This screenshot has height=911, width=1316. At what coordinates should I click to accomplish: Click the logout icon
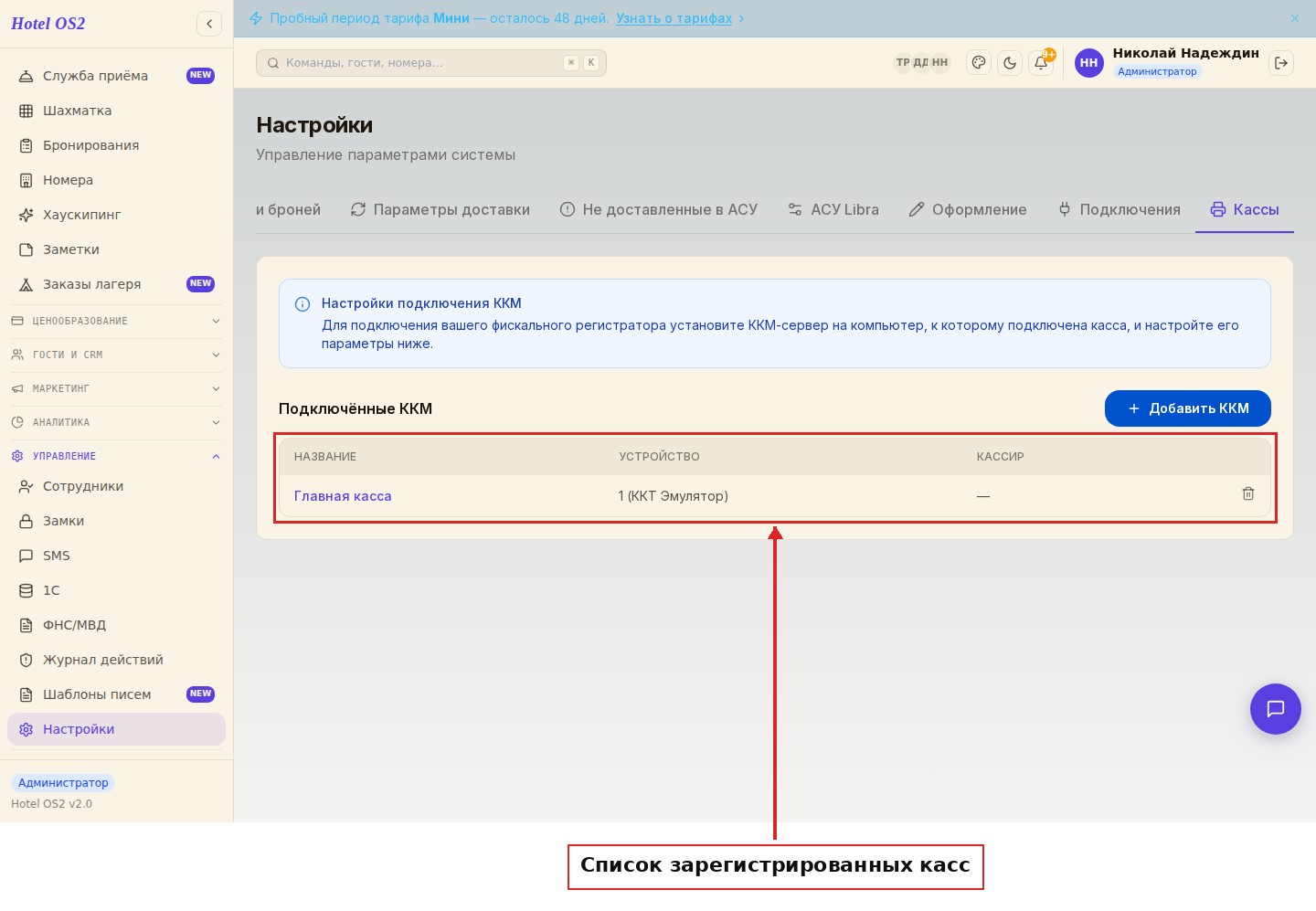point(1281,63)
